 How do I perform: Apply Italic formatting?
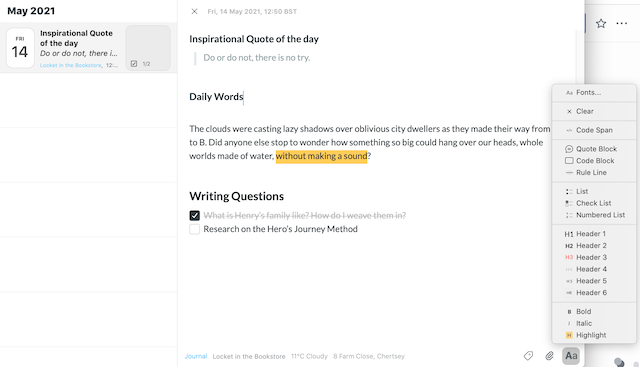594,324
